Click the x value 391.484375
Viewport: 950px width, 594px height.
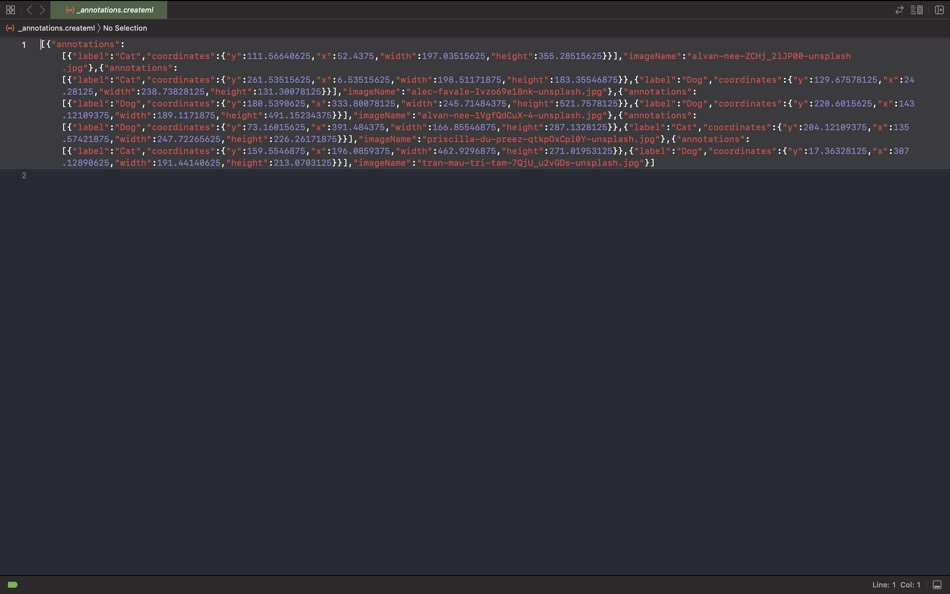(358, 128)
